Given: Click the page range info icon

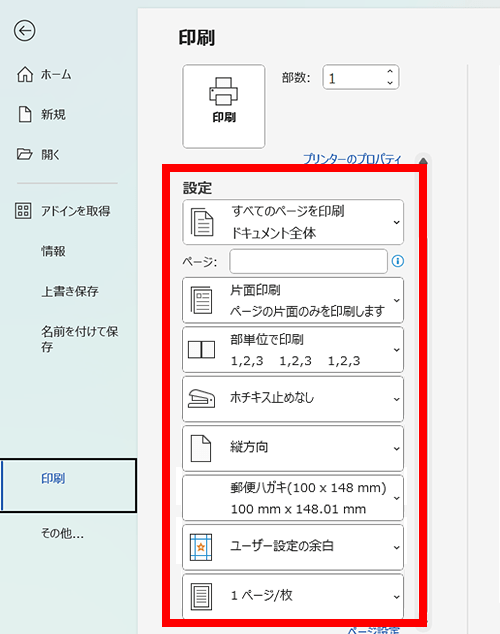Looking at the screenshot, I should [x=398, y=261].
